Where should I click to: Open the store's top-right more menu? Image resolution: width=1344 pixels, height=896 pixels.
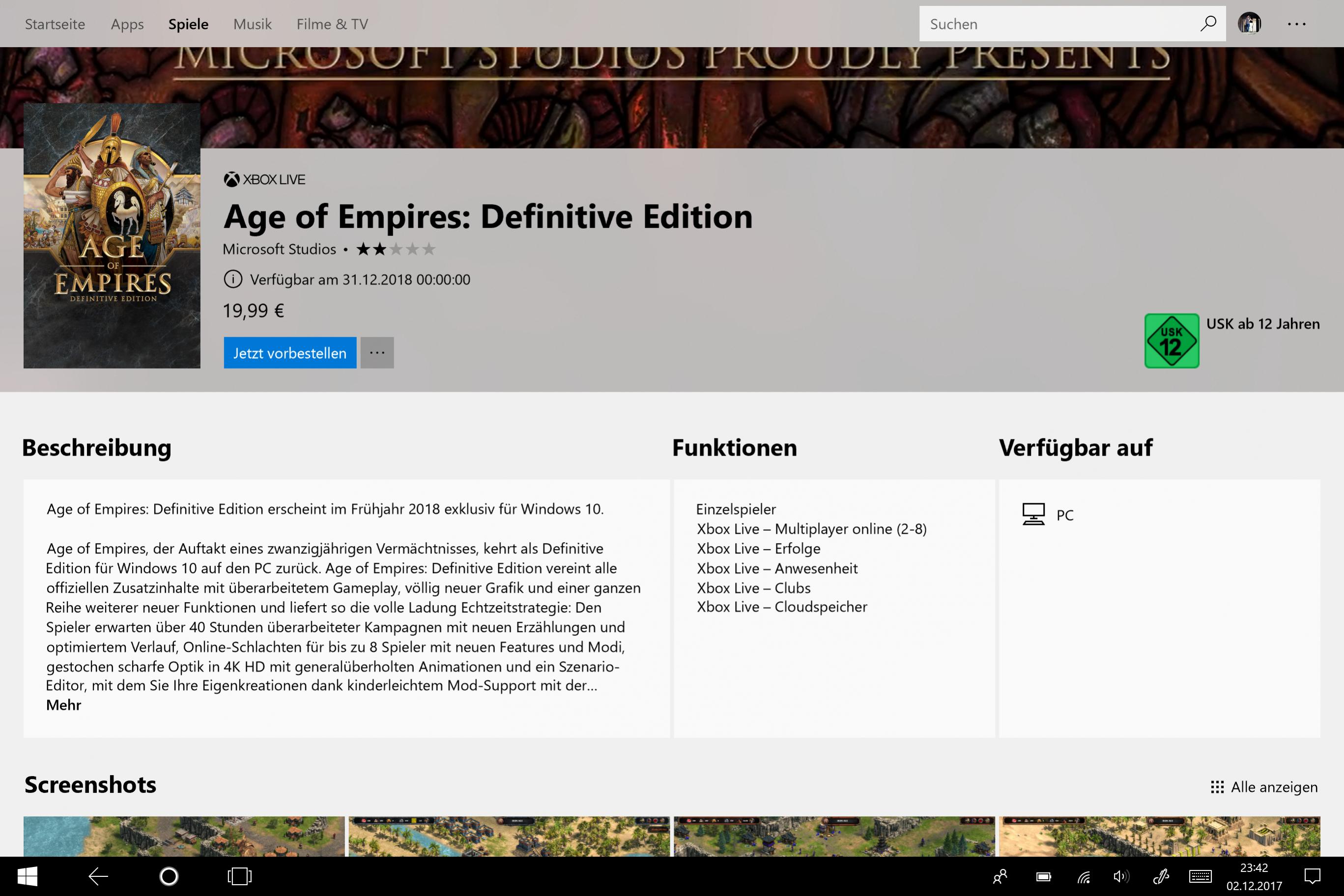point(1297,24)
